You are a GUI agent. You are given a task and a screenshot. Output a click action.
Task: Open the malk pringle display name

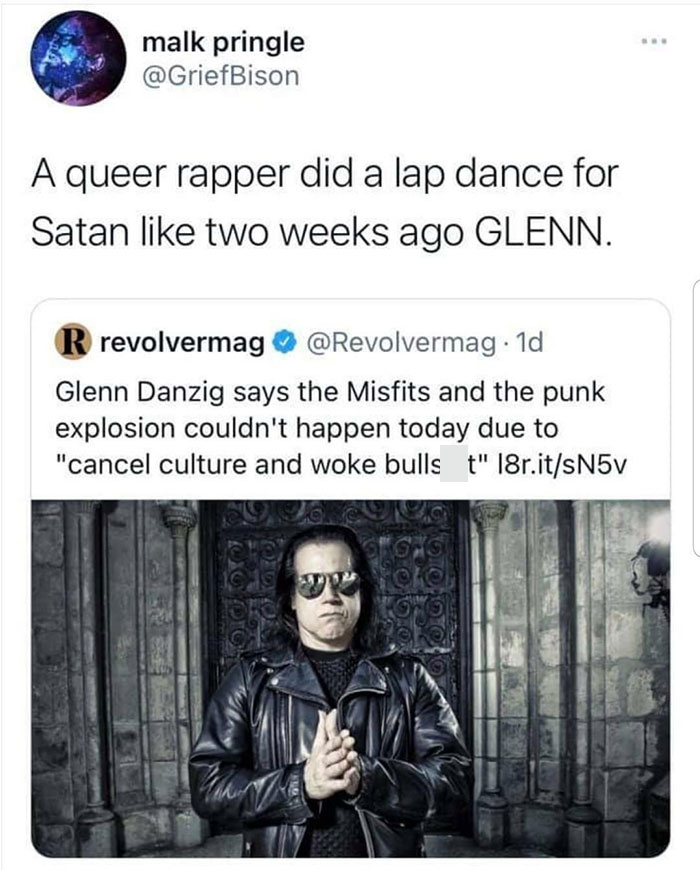pyautogui.click(x=223, y=42)
